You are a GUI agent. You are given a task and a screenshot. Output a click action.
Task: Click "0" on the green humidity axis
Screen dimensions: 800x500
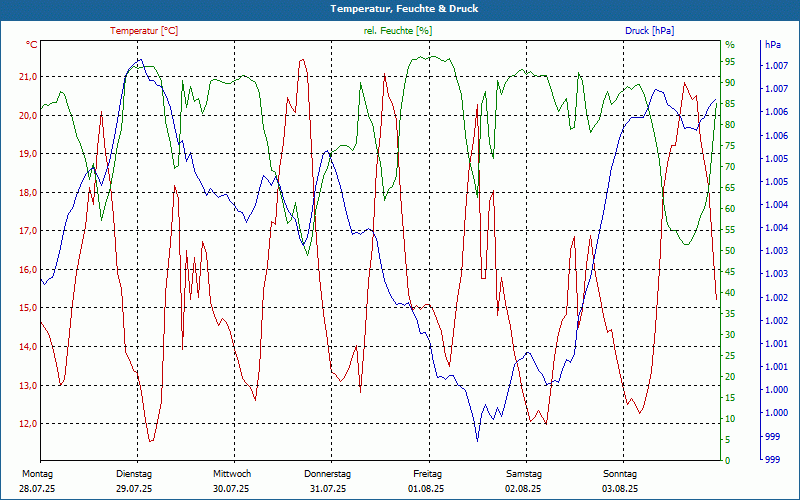click(x=728, y=461)
